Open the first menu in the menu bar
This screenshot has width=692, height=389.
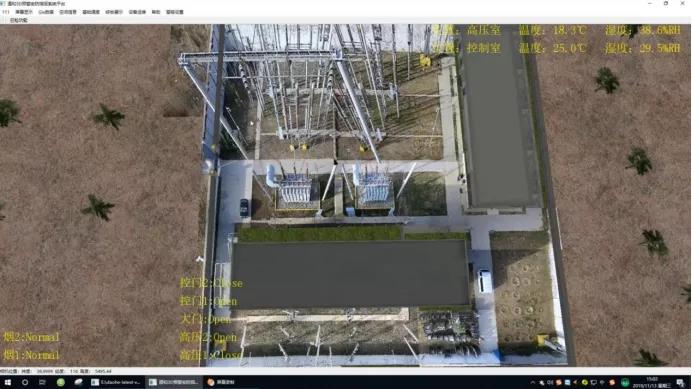pyautogui.click(x=6, y=12)
